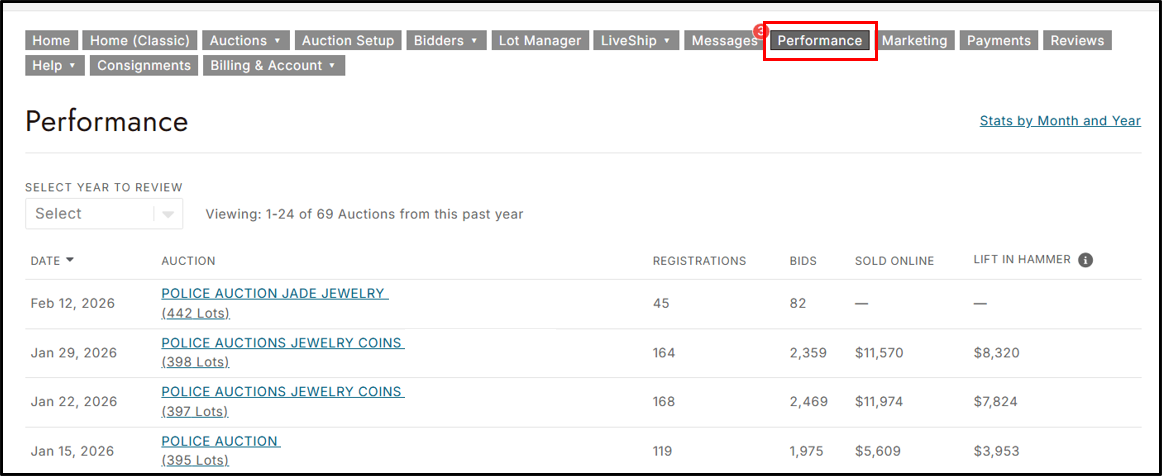Image resolution: width=1162 pixels, height=476 pixels.
Task: Click the 168 registrations value
Action: click(663, 402)
